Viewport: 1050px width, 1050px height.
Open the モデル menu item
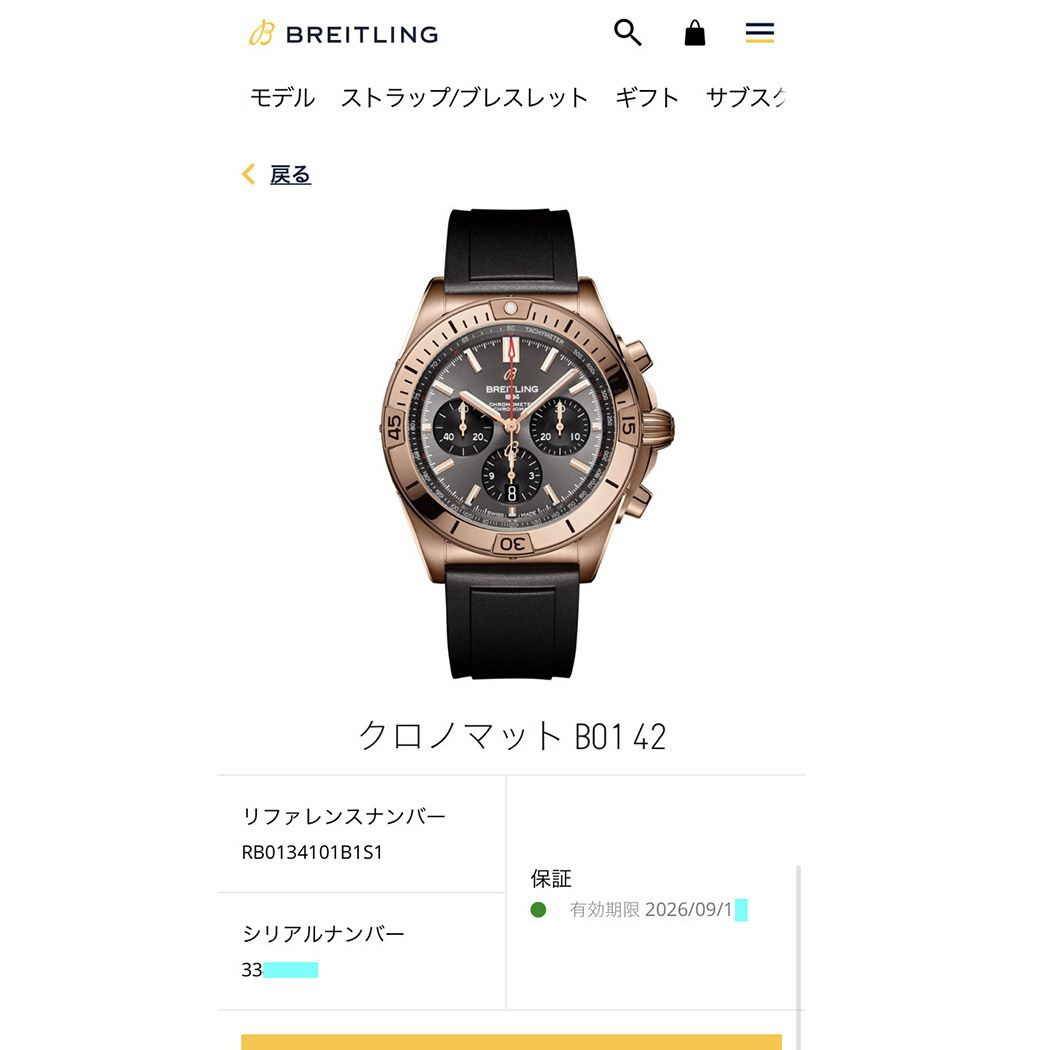click(x=282, y=98)
